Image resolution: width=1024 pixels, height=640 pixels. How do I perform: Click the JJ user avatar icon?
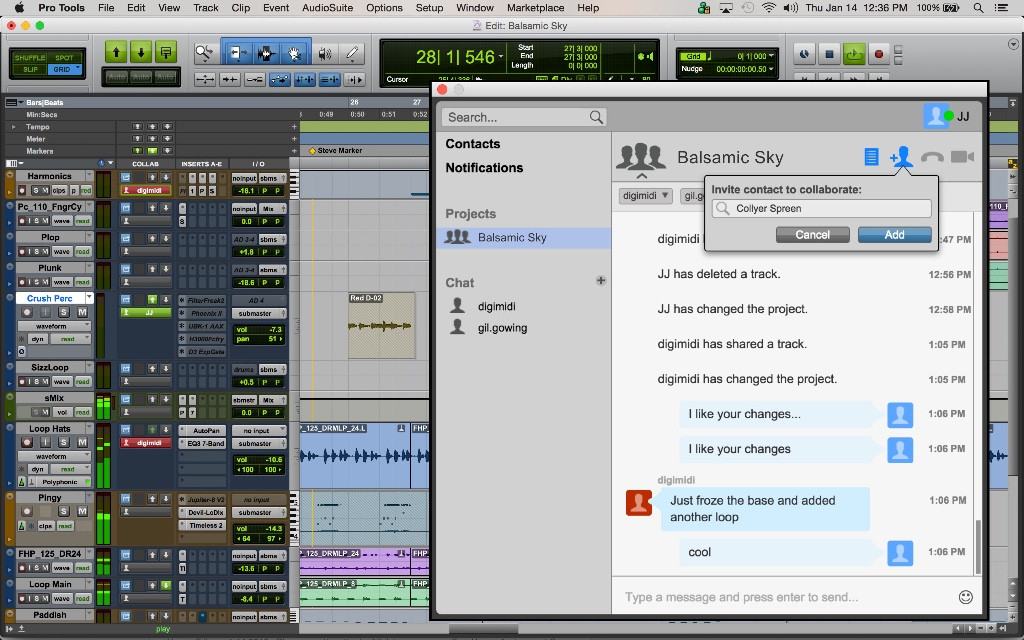936,116
